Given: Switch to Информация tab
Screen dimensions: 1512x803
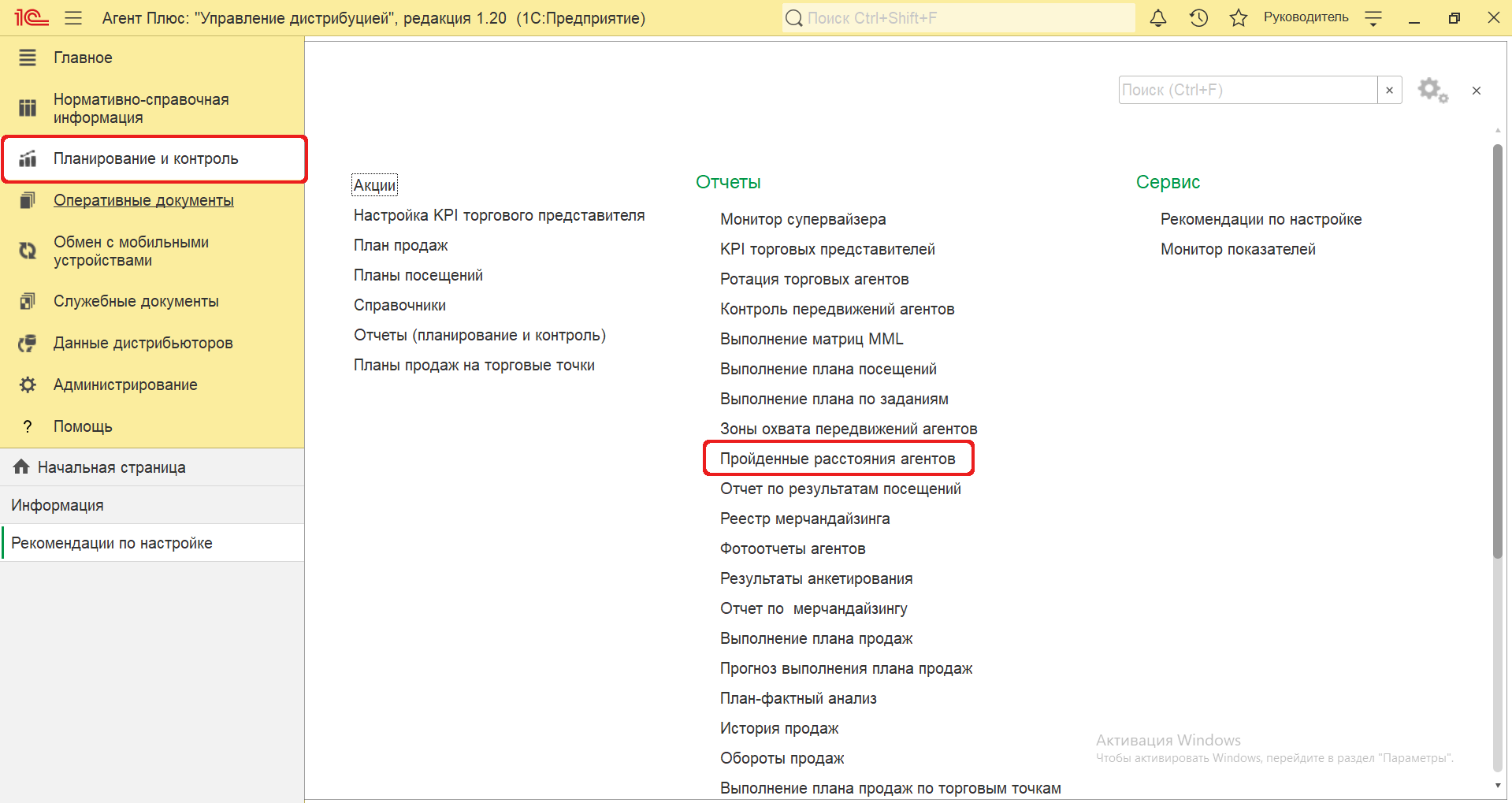Looking at the screenshot, I should pyautogui.click(x=58, y=505).
